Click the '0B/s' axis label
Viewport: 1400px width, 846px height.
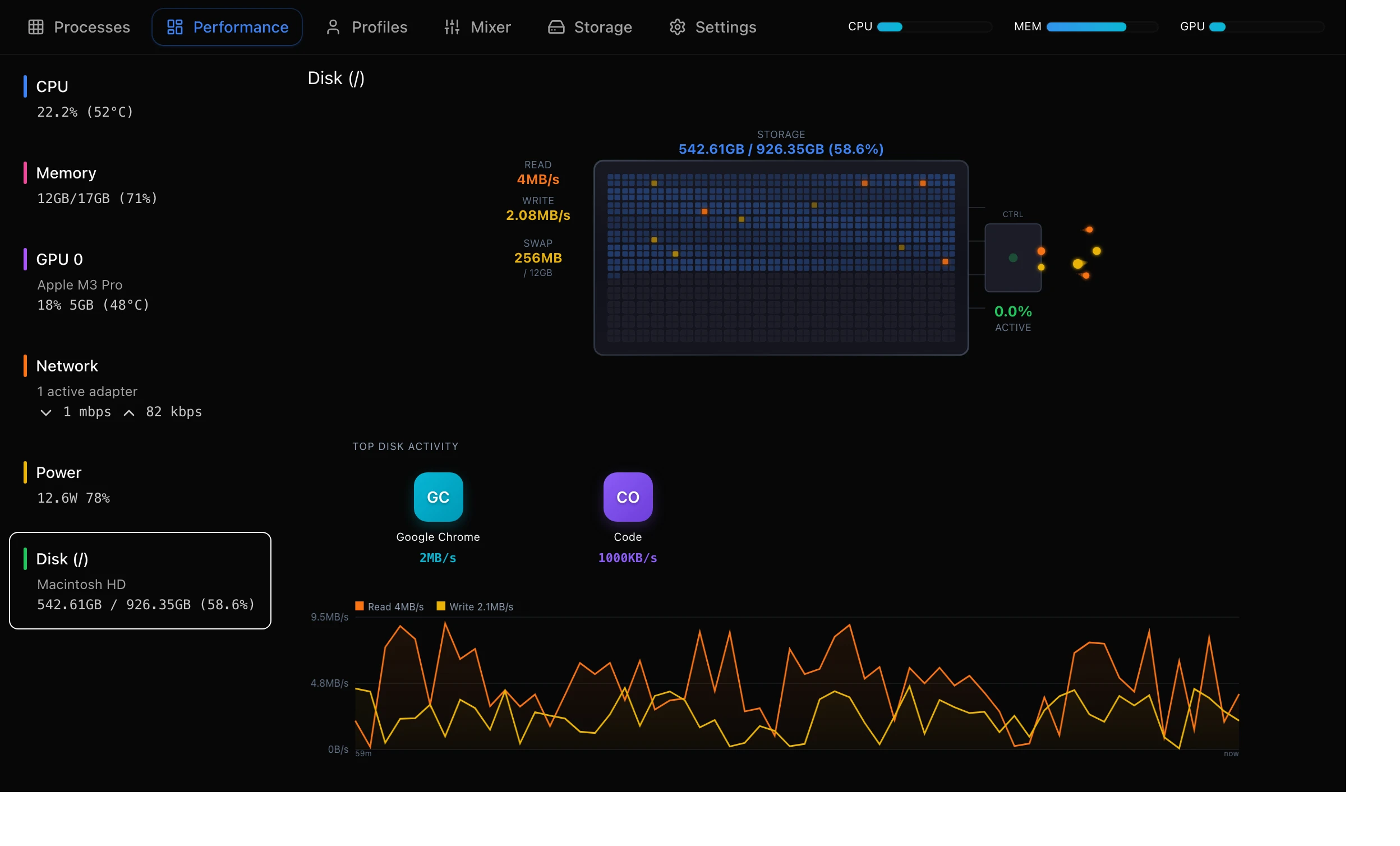[x=338, y=750]
